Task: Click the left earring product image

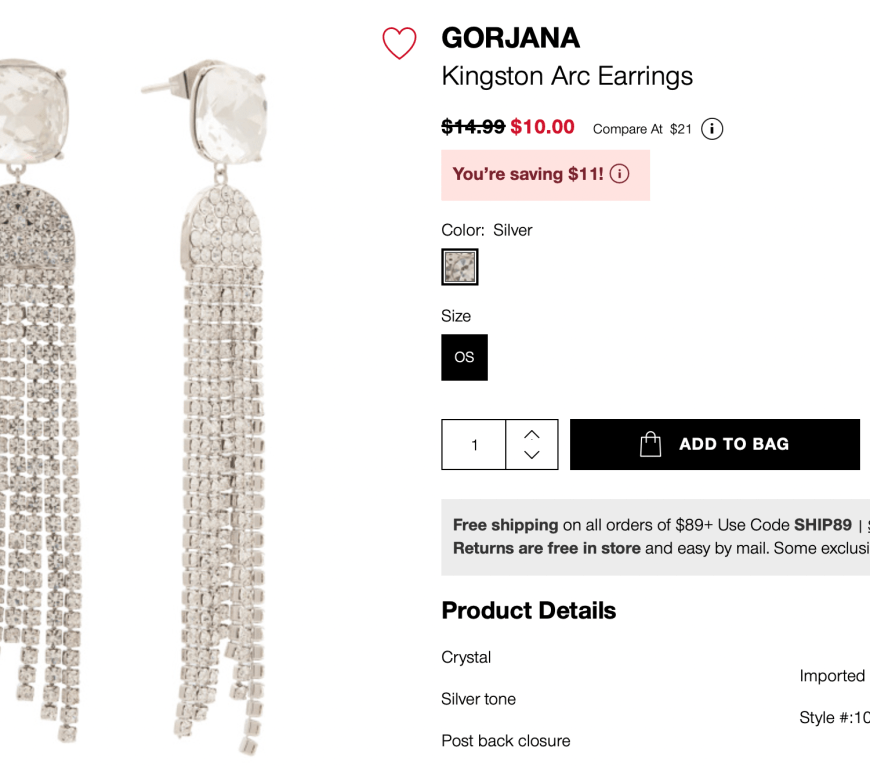Action: pyautogui.click(x=40, y=400)
